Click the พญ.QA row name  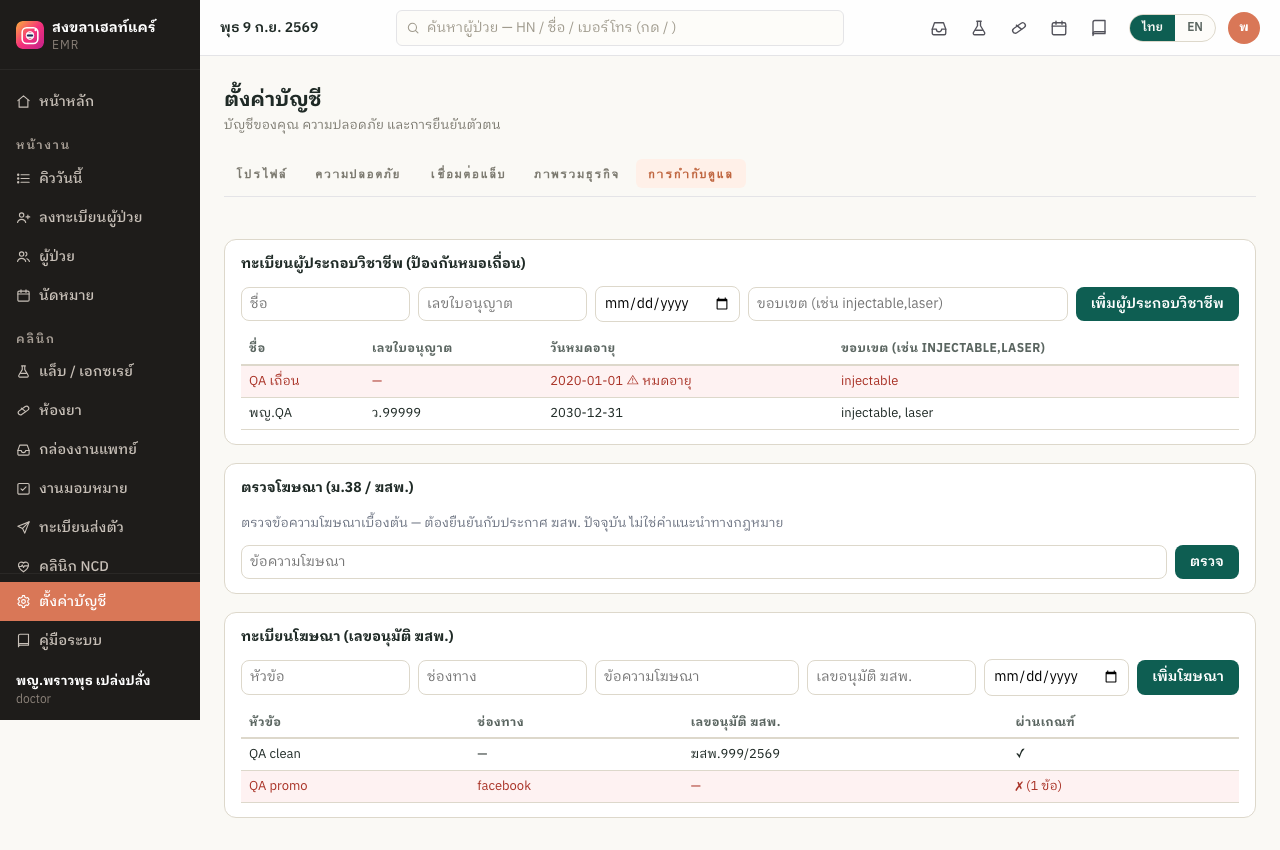[x=270, y=413]
